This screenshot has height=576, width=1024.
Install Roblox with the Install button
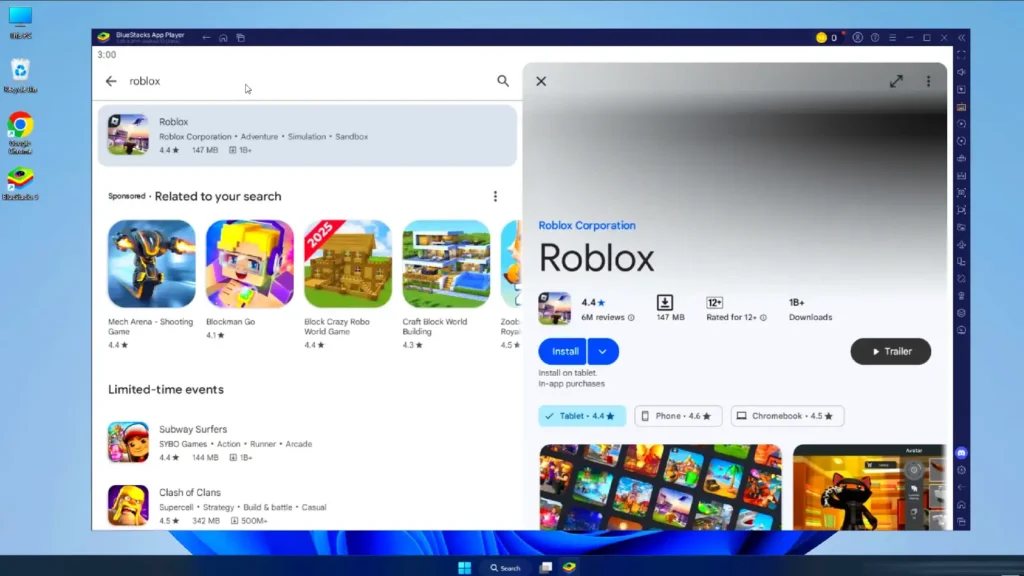[563, 351]
